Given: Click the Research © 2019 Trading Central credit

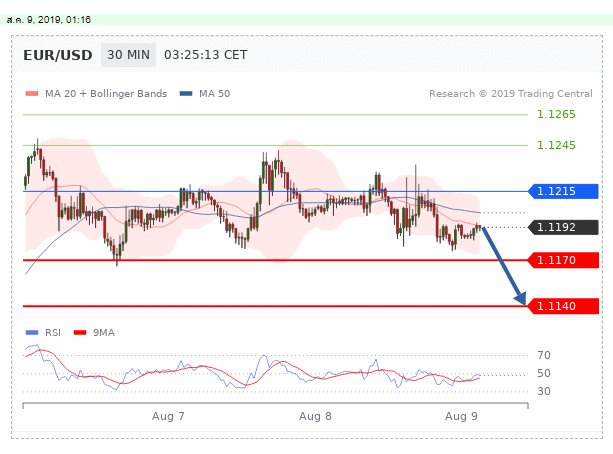Looking at the screenshot, I should pos(511,94).
